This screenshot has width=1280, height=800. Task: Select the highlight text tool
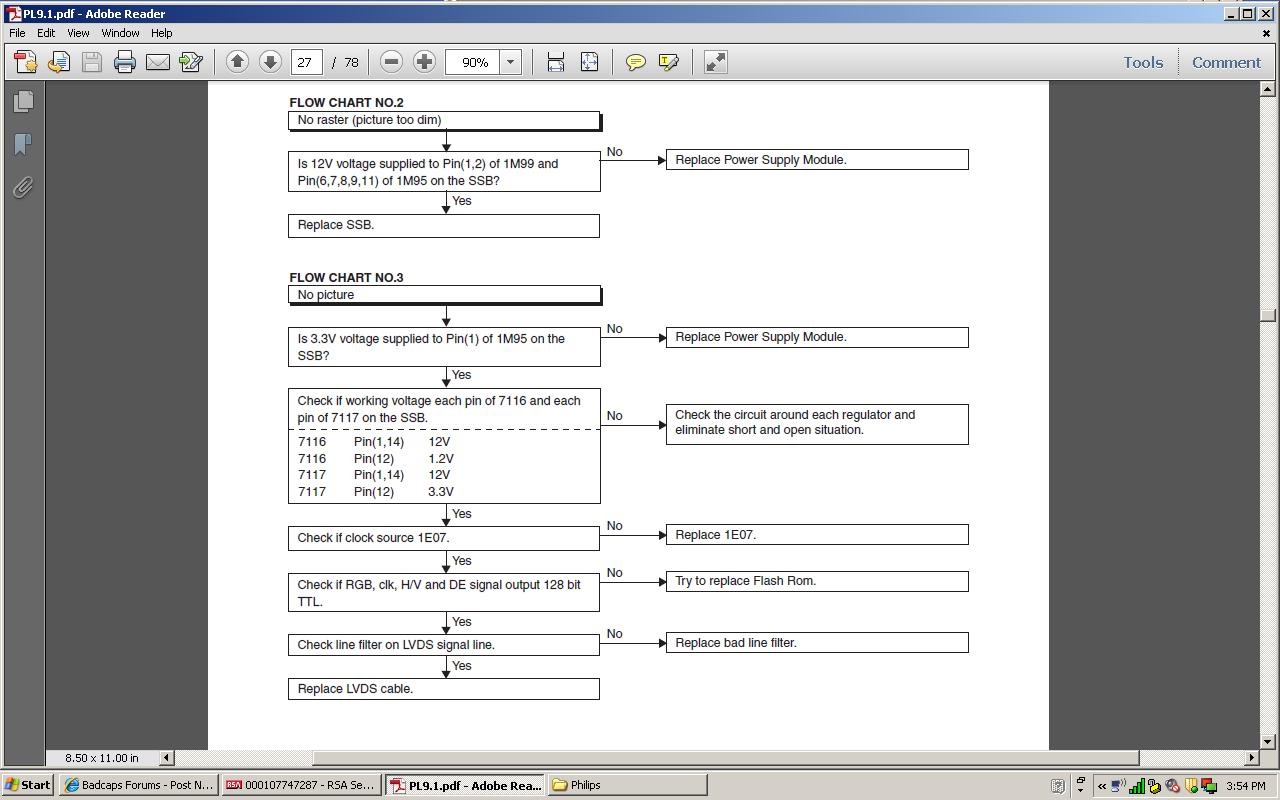669,62
